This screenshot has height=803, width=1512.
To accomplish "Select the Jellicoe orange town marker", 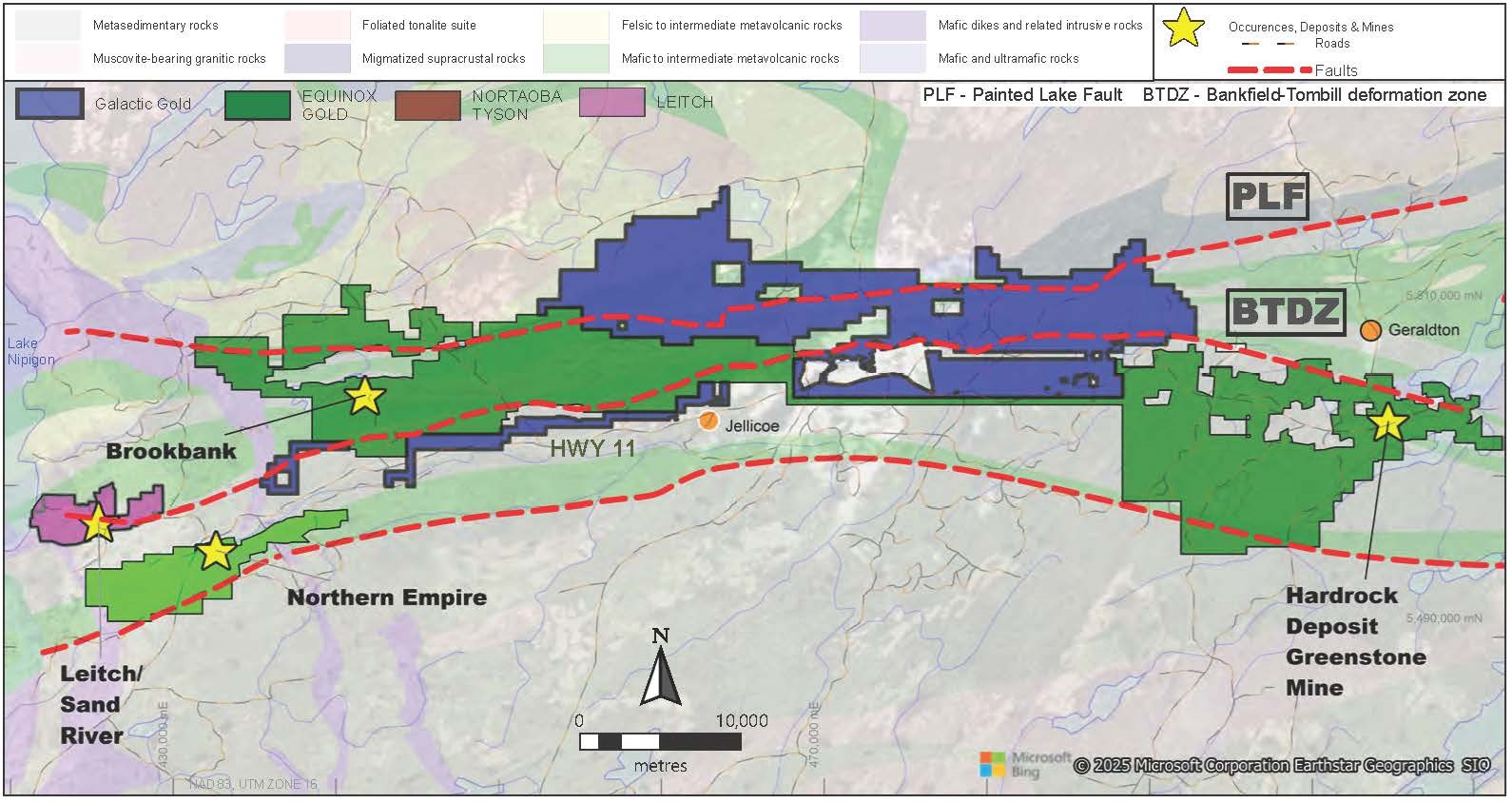I will pyautogui.click(x=708, y=421).
